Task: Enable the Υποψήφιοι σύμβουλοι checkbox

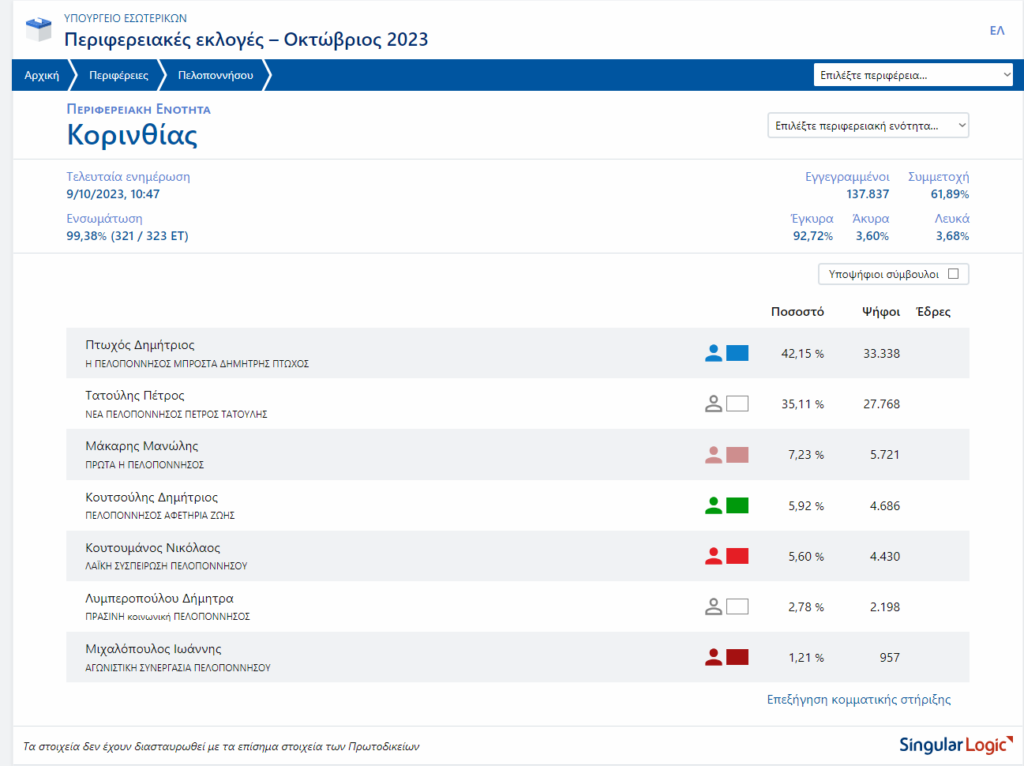Action: (953, 274)
